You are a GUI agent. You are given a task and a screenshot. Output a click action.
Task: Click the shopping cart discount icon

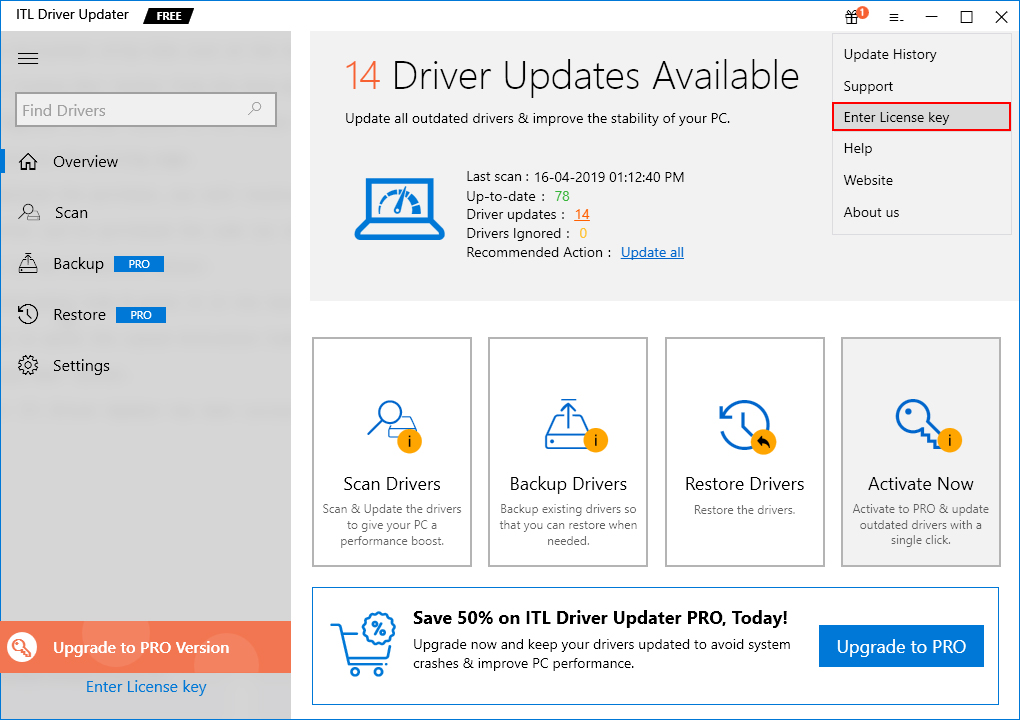click(x=363, y=644)
